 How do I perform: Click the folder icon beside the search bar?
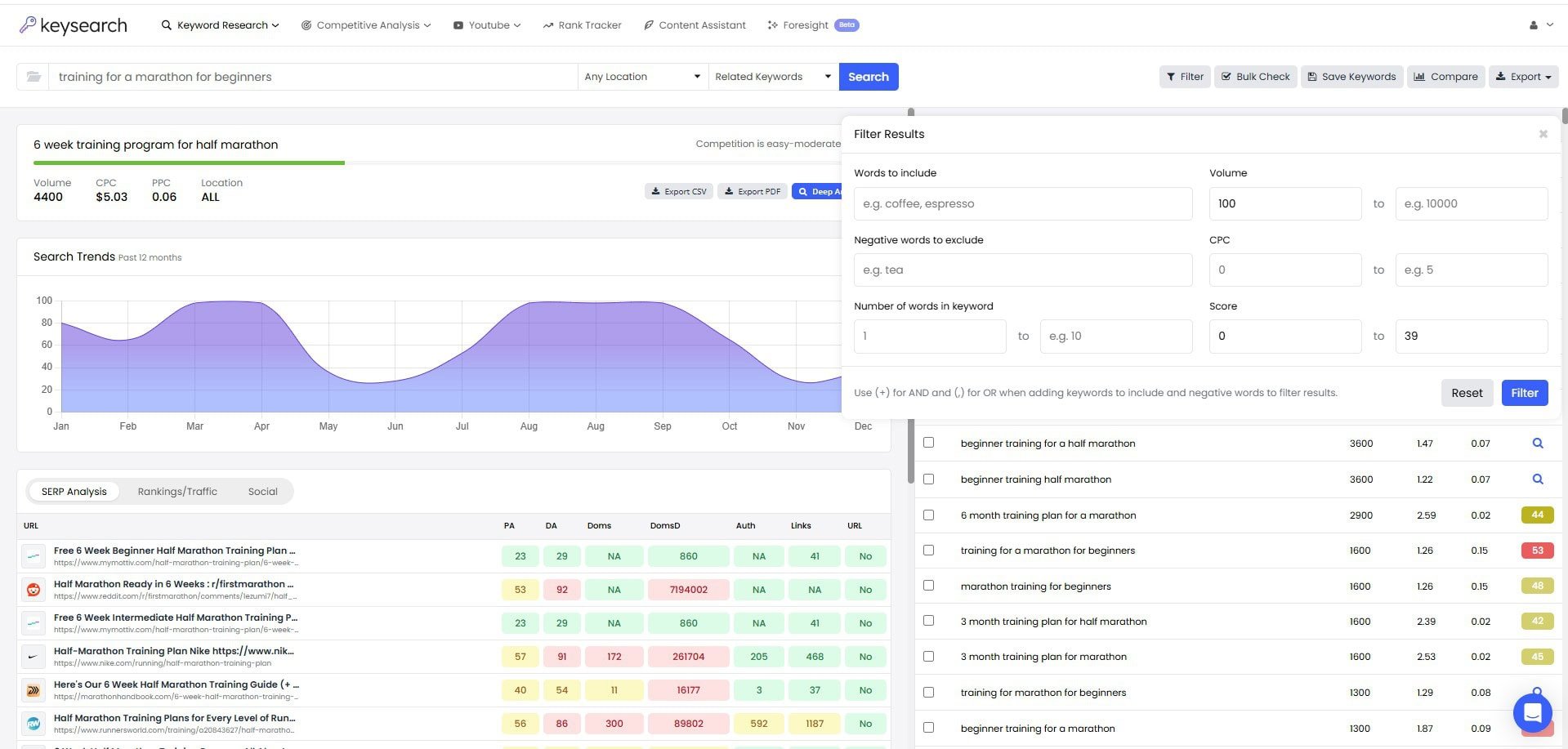33,76
